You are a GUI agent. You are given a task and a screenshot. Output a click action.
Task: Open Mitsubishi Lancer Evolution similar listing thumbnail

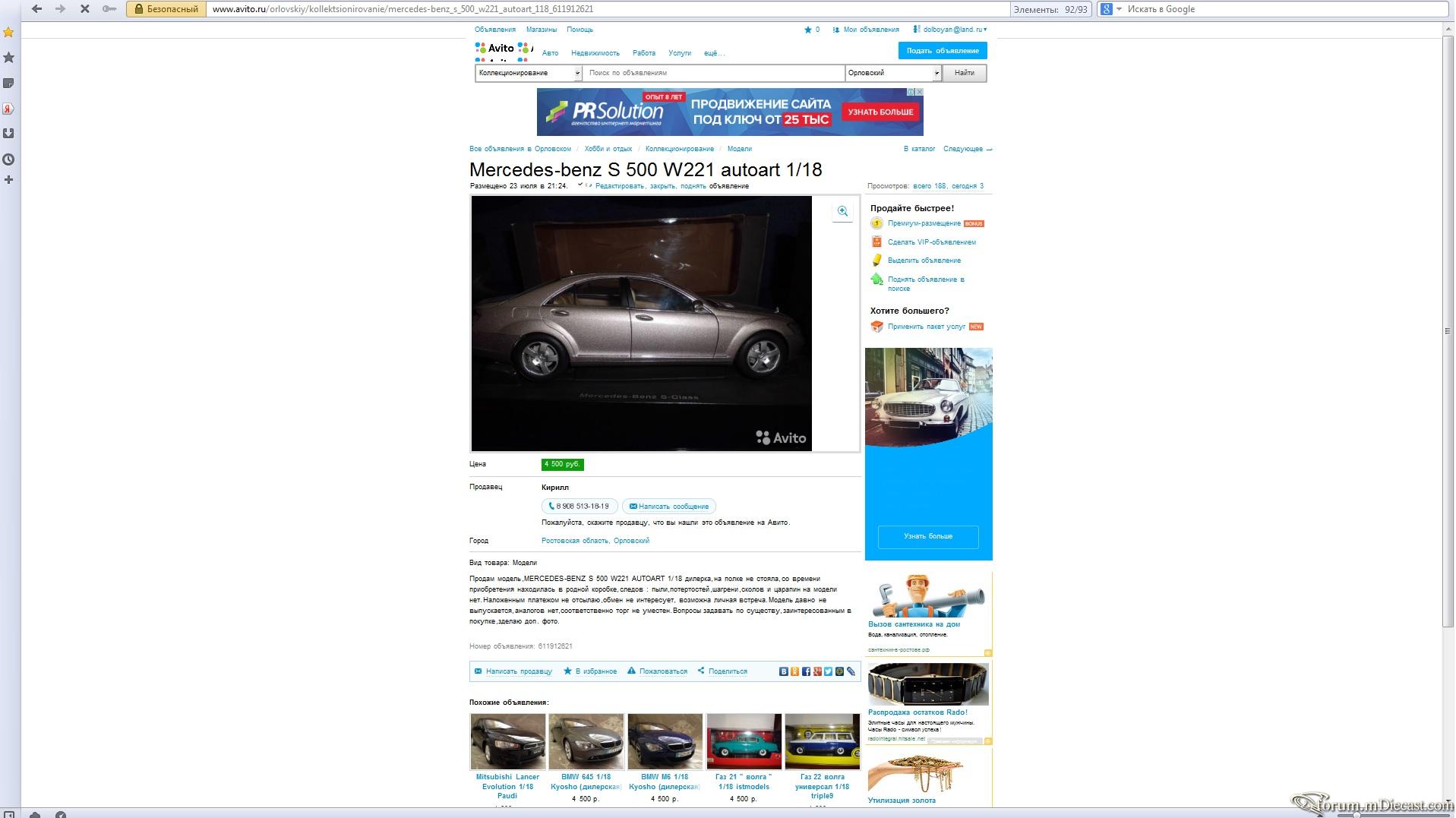[x=507, y=742]
